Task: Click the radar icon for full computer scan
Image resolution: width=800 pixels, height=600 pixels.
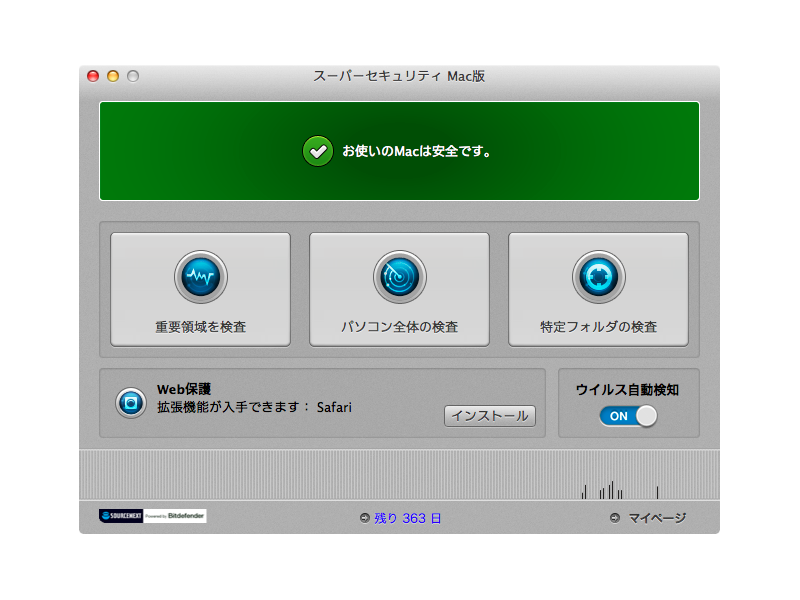Action: (399, 277)
